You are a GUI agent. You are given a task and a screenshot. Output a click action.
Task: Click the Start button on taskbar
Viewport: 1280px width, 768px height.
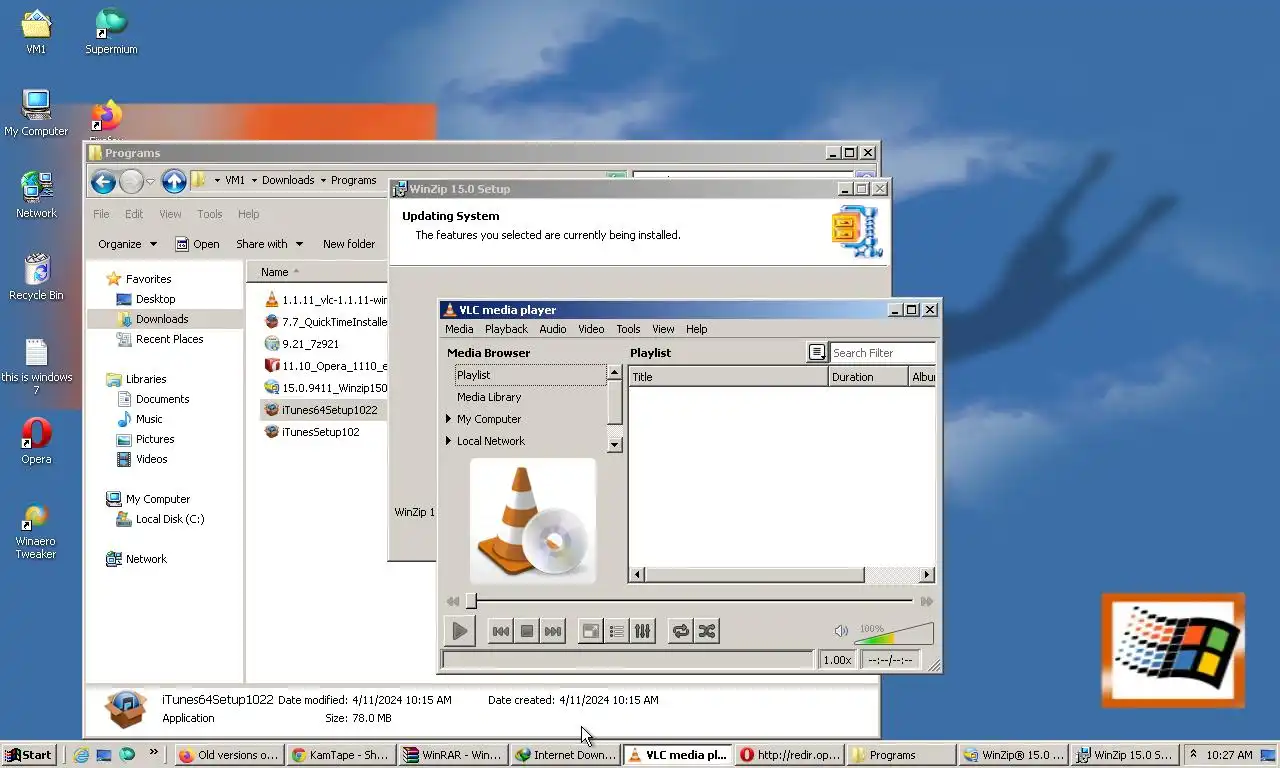[x=28, y=755]
